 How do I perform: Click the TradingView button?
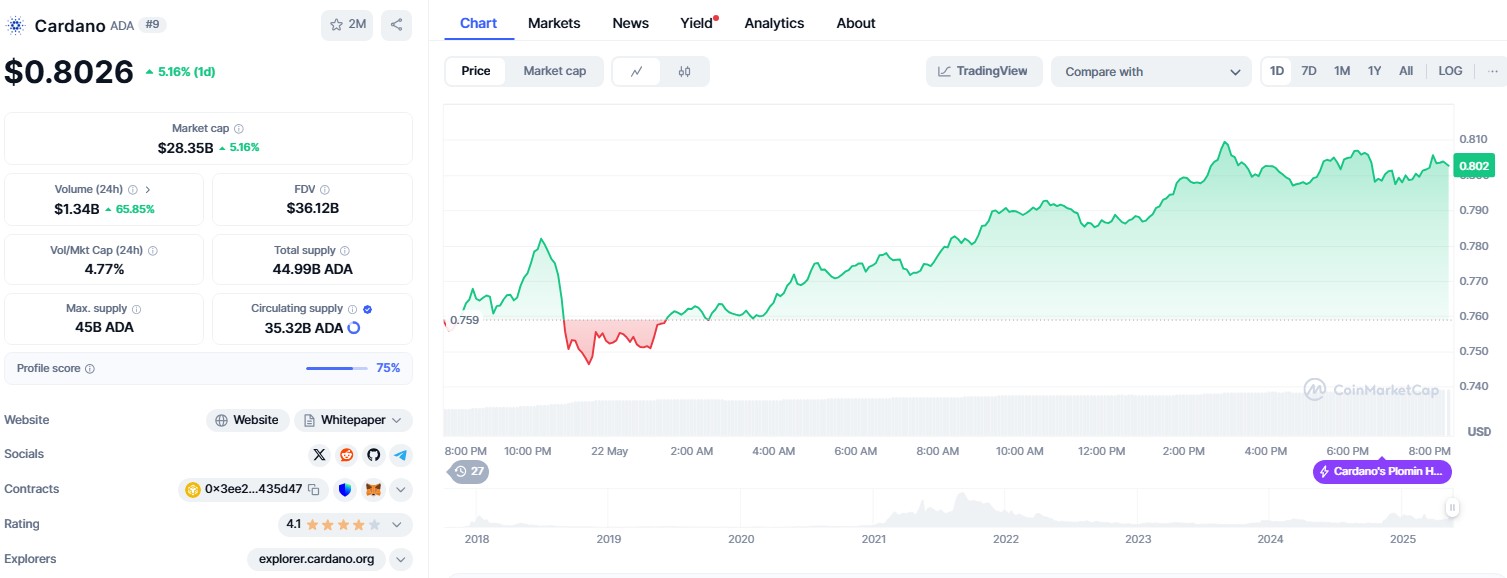(983, 71)
